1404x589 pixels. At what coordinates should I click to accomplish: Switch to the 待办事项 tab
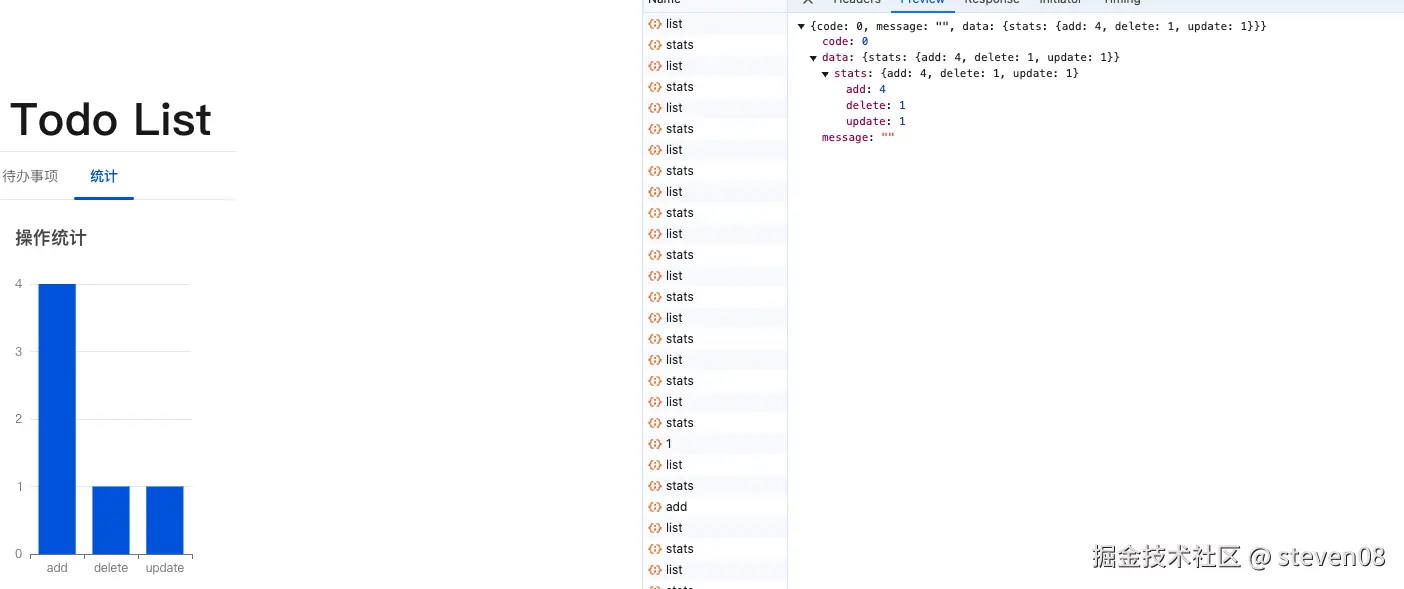point(30,176)
